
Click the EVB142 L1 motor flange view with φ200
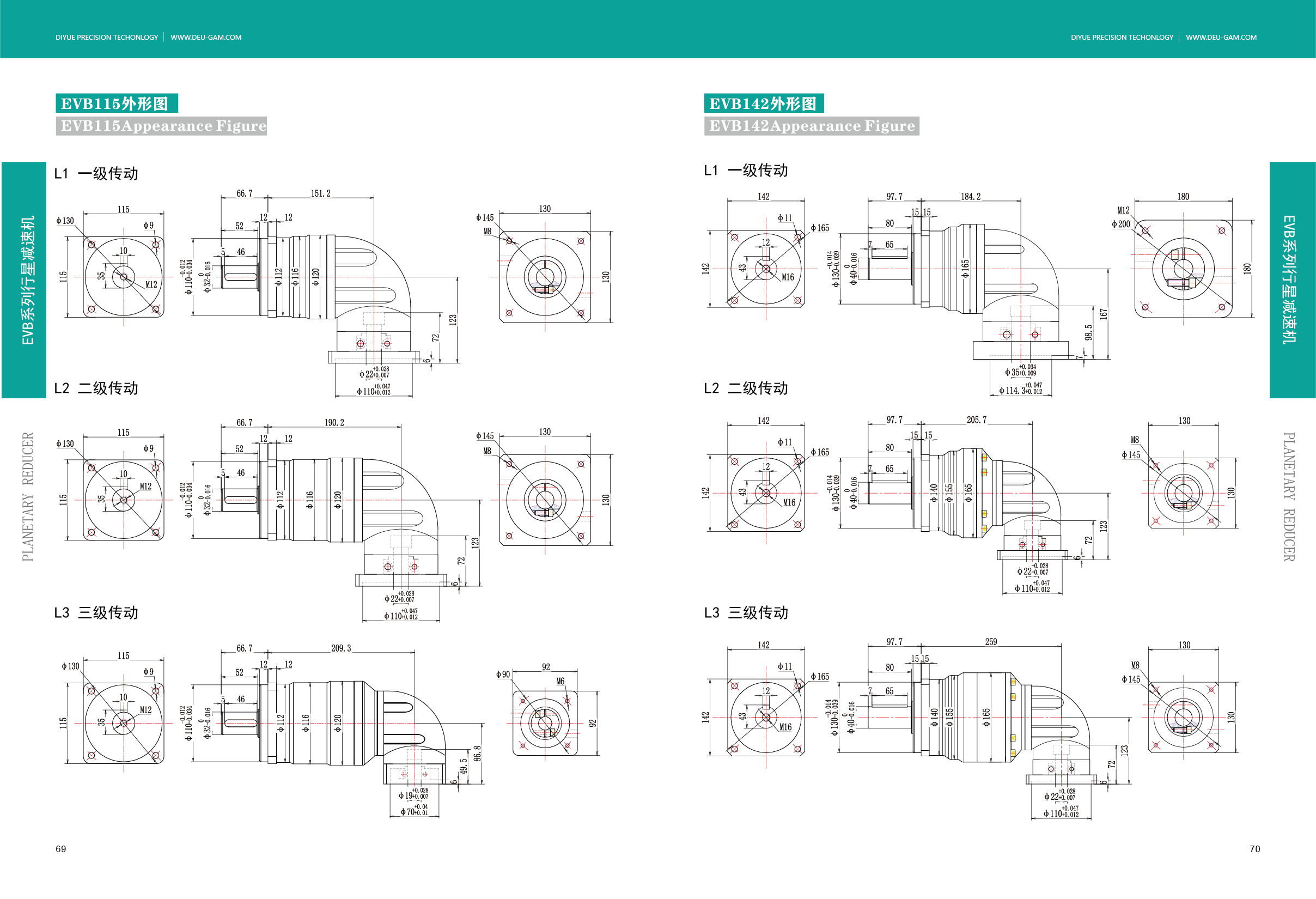point(1184,268)
